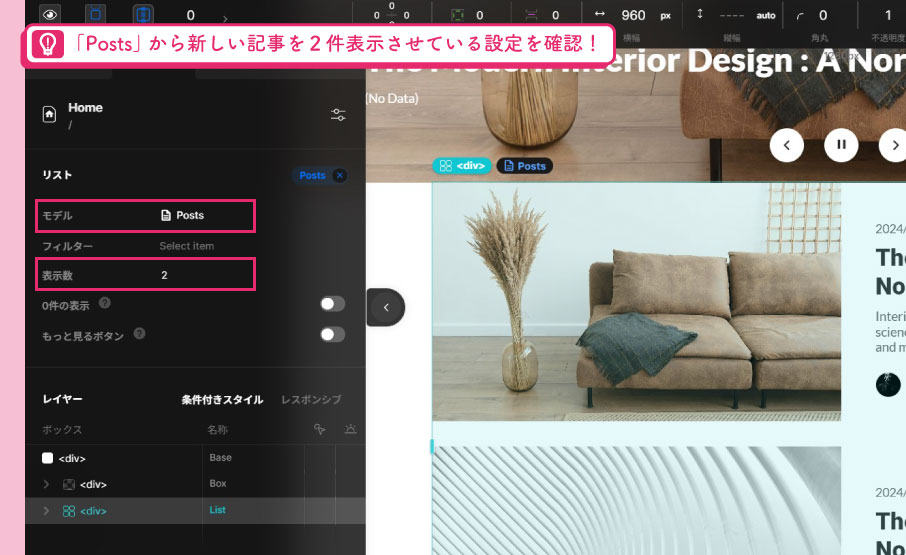906x555 pixels.
Task: Toggle the もっと見るボタン switch
Action: 332,334
